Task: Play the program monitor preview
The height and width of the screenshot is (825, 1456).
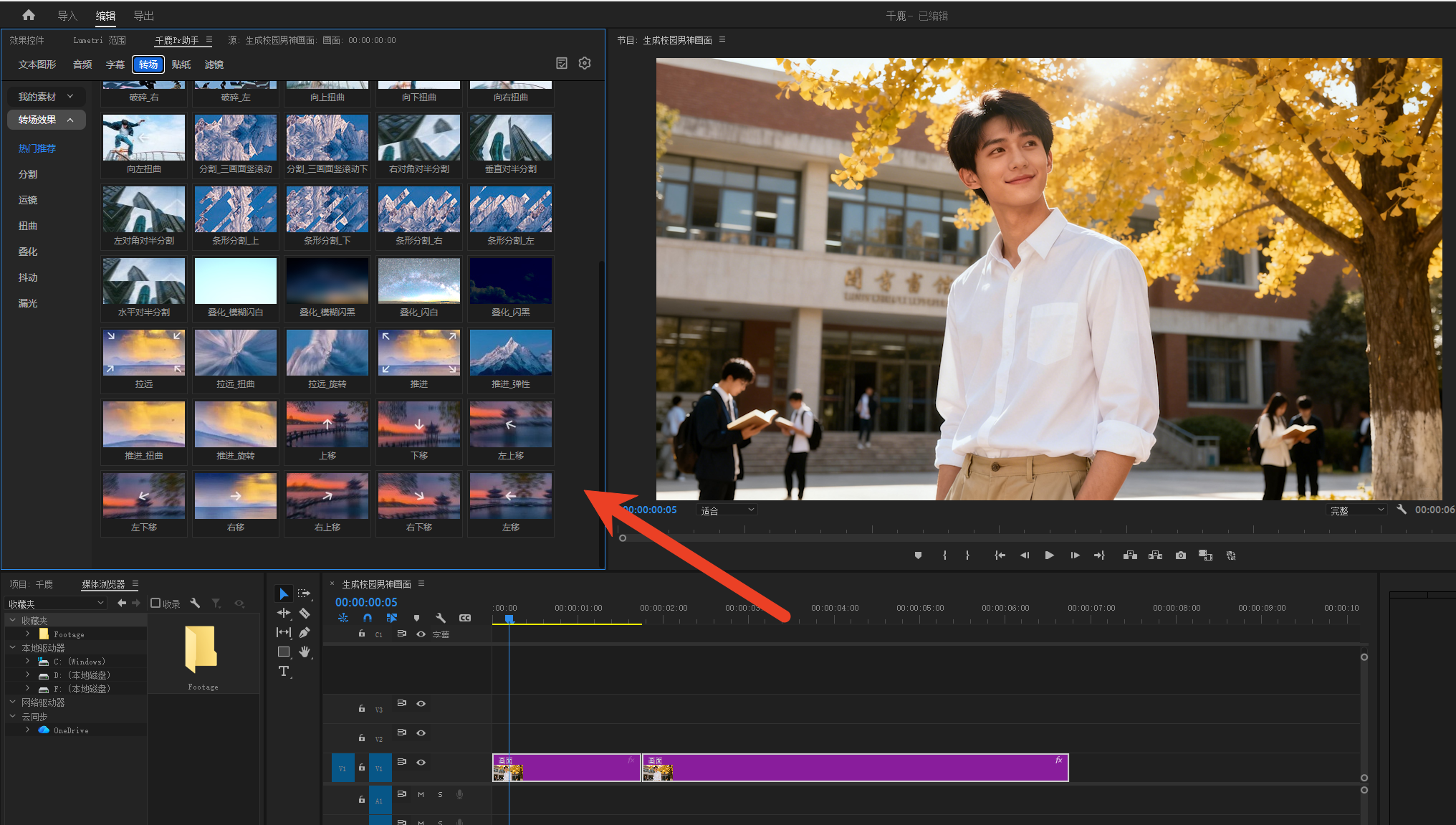Action: coord(1049,555)
